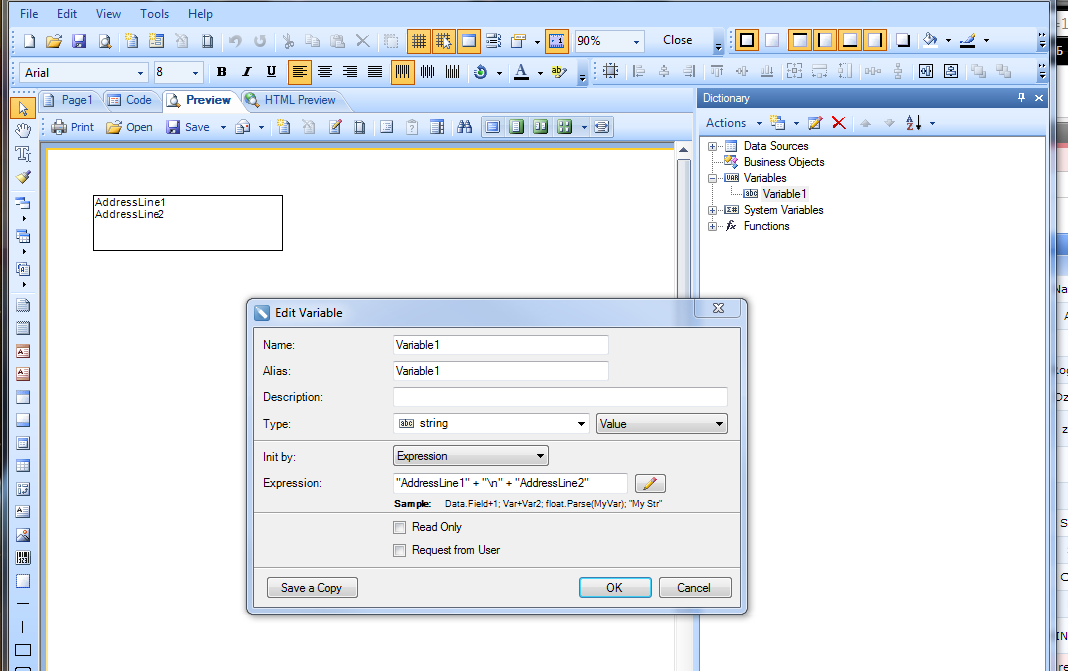Center text horizontally
This screenshot has width=1068, height=671.
click(x=325, y=72)
